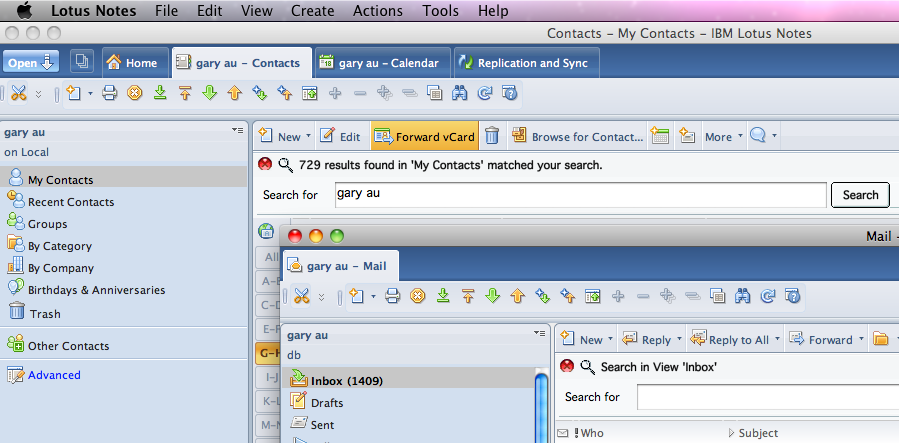The height and width of the screenshot is (443, 899).
Task: Click the Contacts Search for input field
Action: pyautogui.click(x=580, y=195)
